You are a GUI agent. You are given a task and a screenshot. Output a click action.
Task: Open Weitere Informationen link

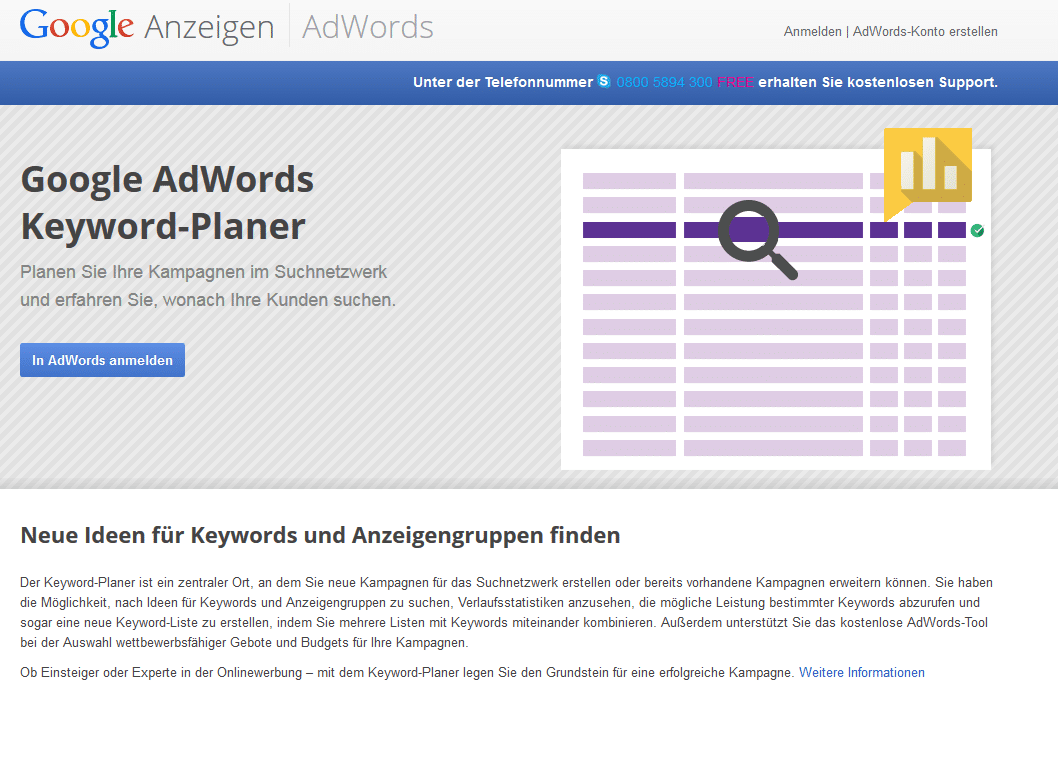[x=862, y=673]
